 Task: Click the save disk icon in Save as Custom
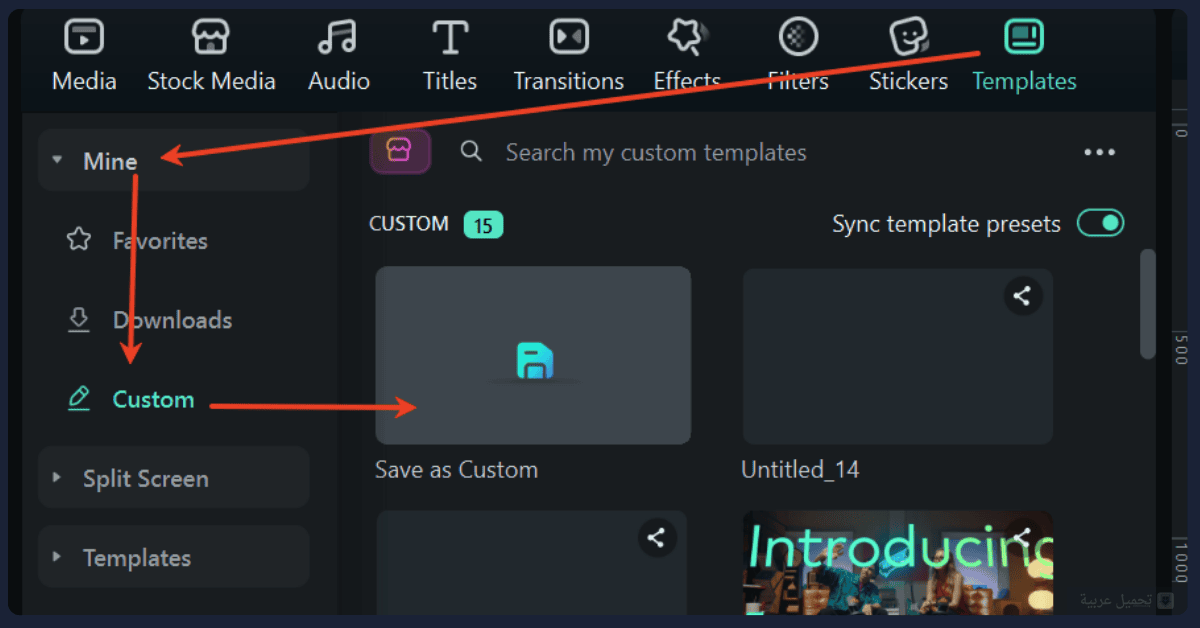click(535, 361)
